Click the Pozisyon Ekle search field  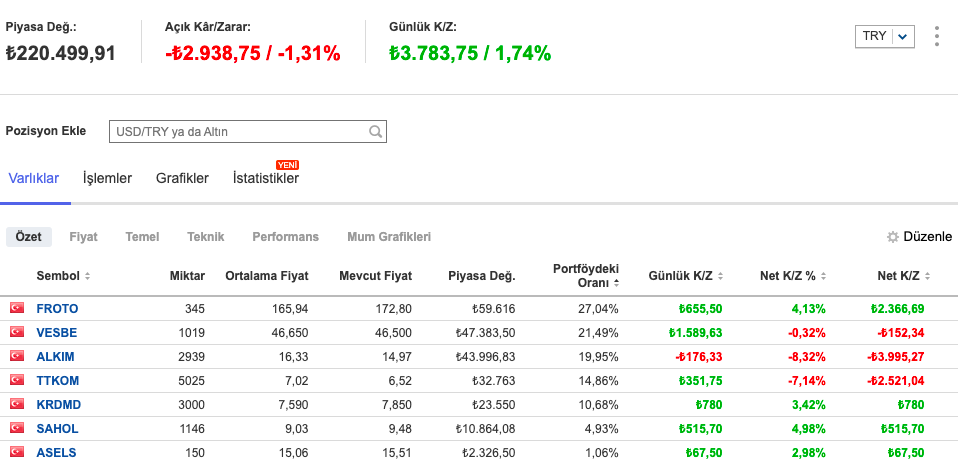pyautogui.click(x=238, y=131)
